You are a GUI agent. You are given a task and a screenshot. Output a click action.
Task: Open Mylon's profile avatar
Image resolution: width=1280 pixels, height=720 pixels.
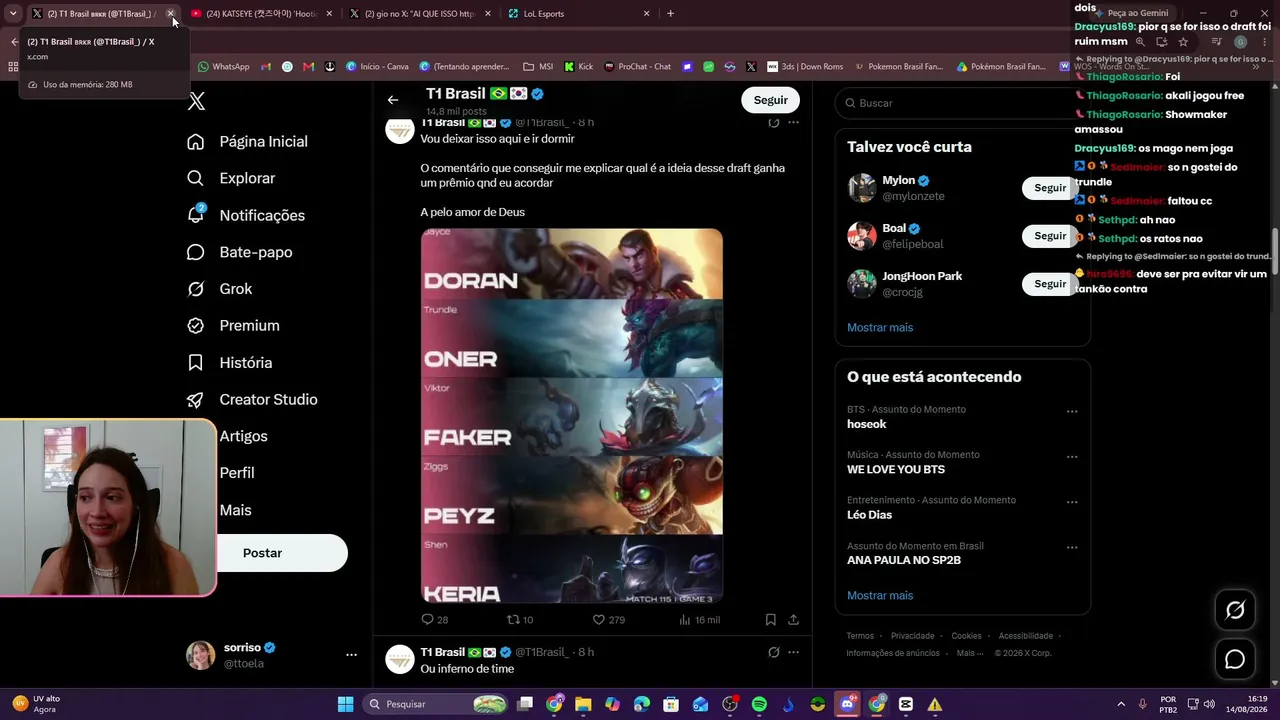862,188
